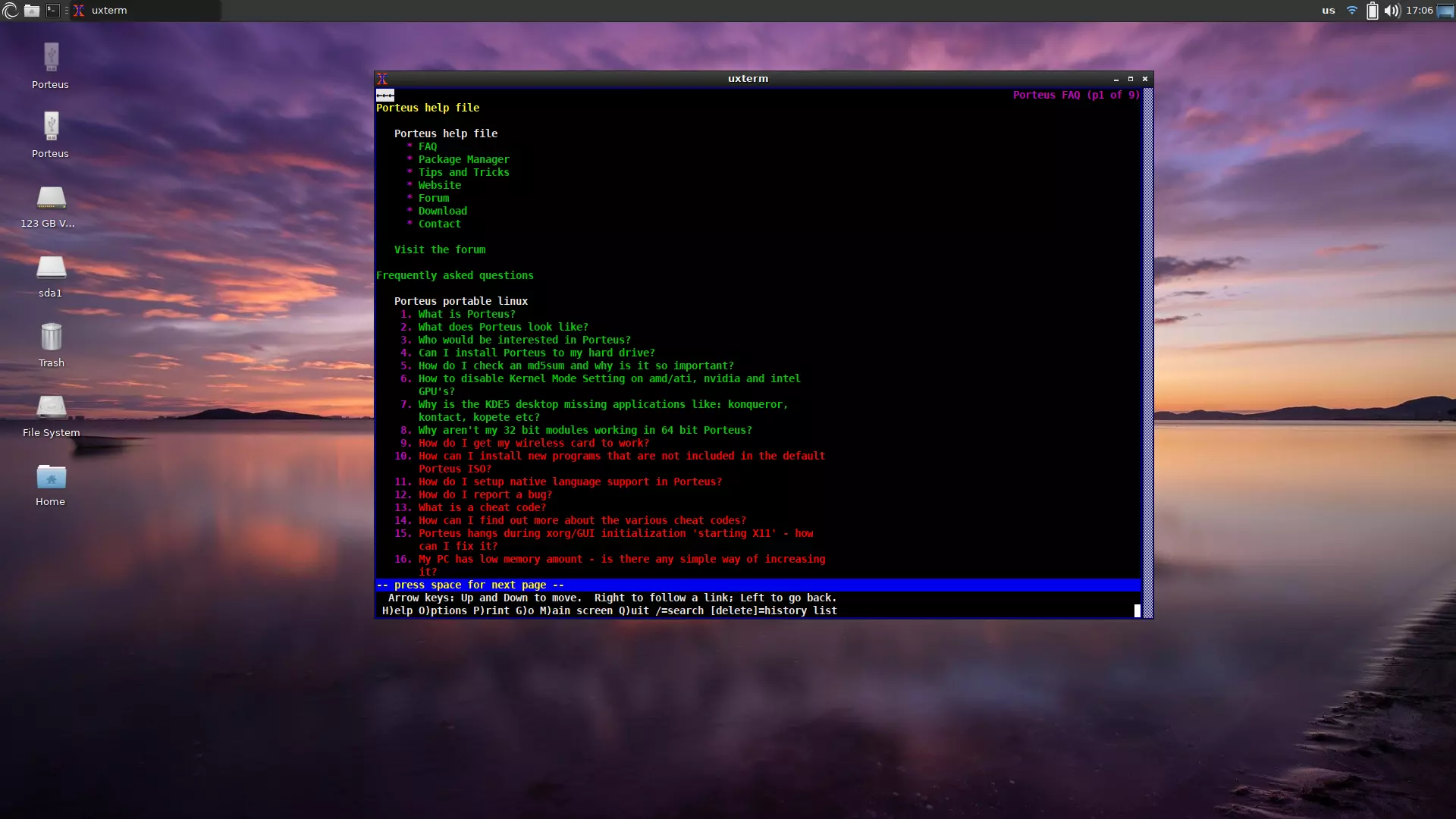Maximize the uxterm window
Screen dimensions: 1456x819
point(1131,79)
